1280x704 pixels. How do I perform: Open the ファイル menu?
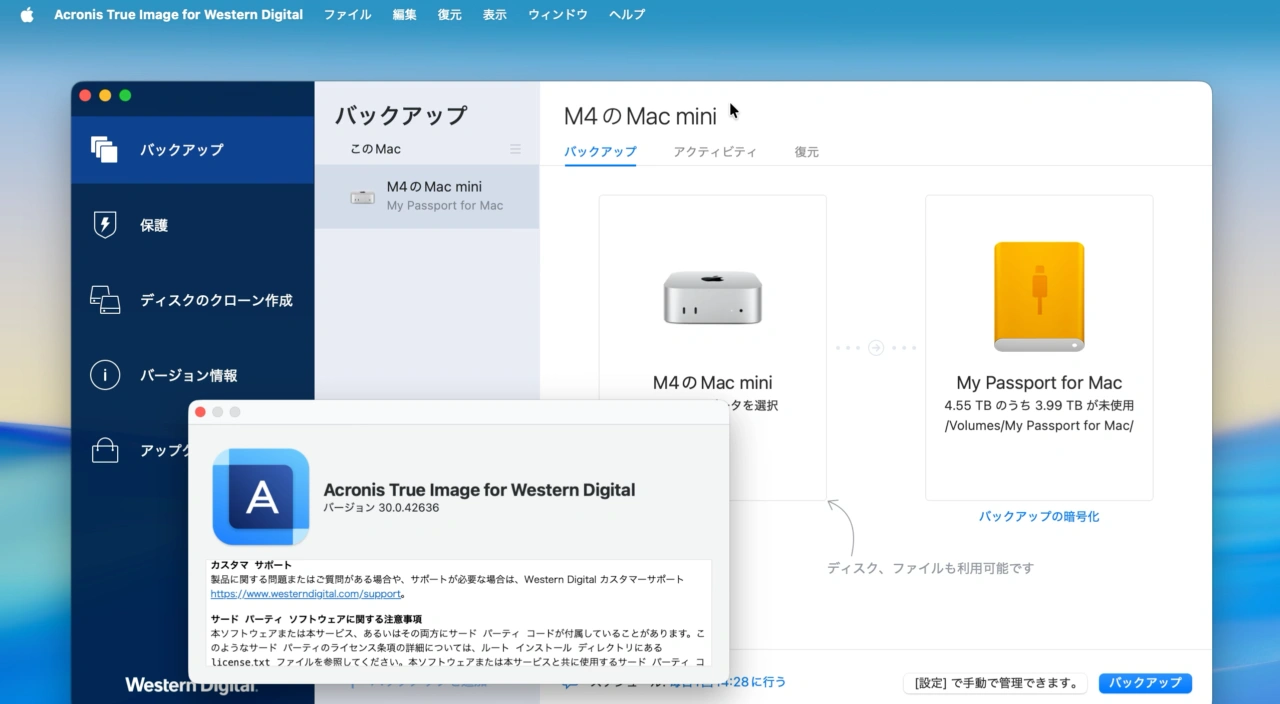(x=347, y=15)
